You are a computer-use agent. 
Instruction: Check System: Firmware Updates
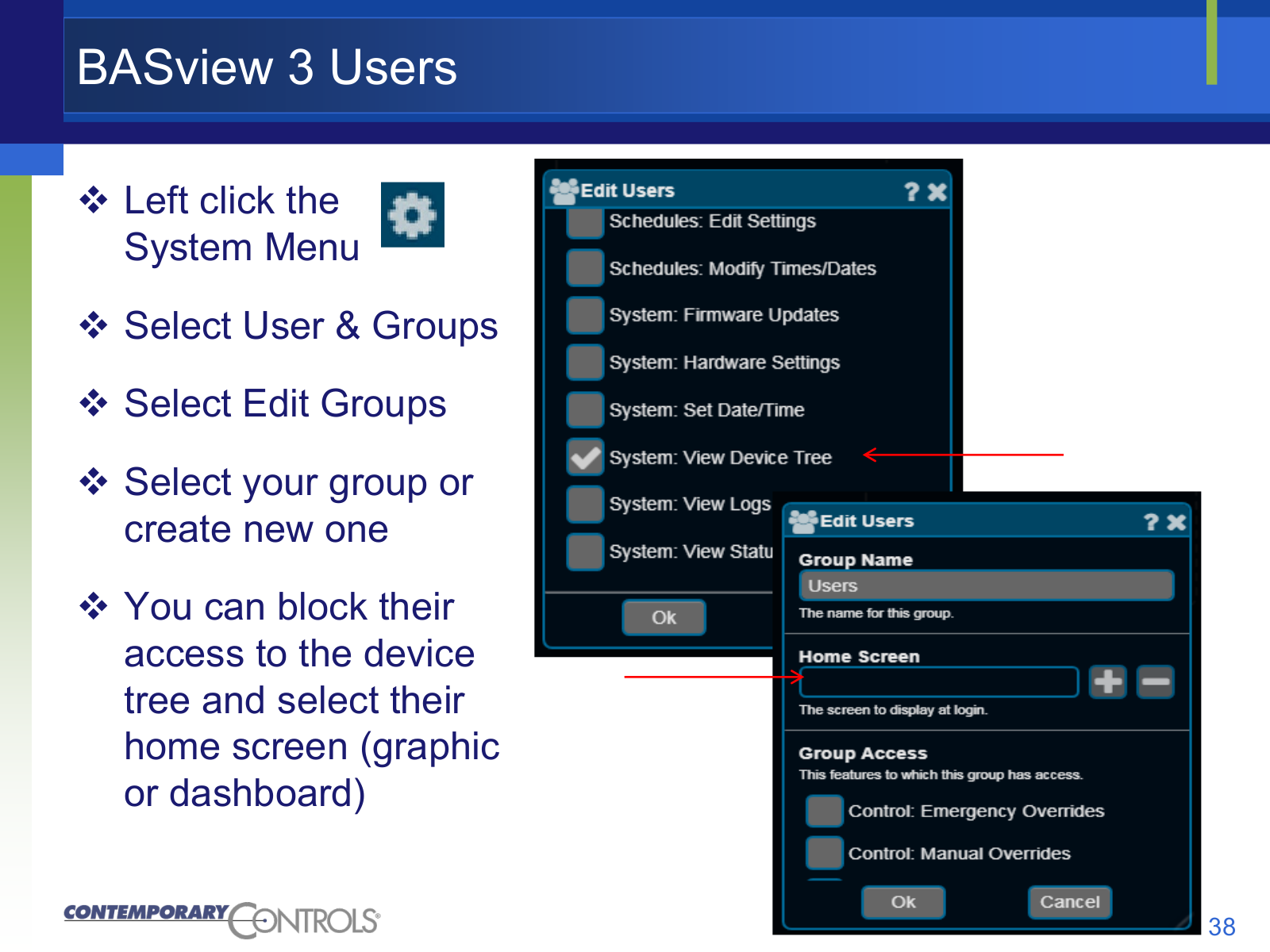point(586,315)
